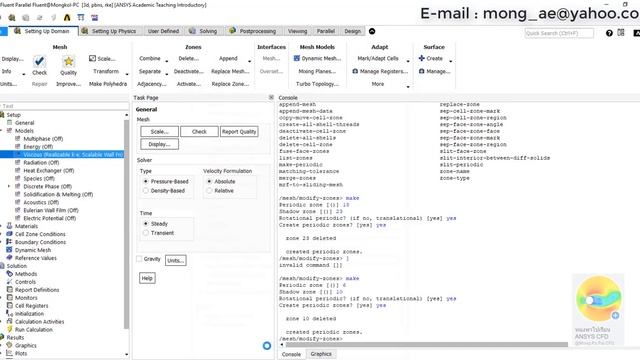Click the blue frame icon in top toolbar
The height and width of the screenshot is (360, 640).
pyautogui.click(x=81, y=18)
